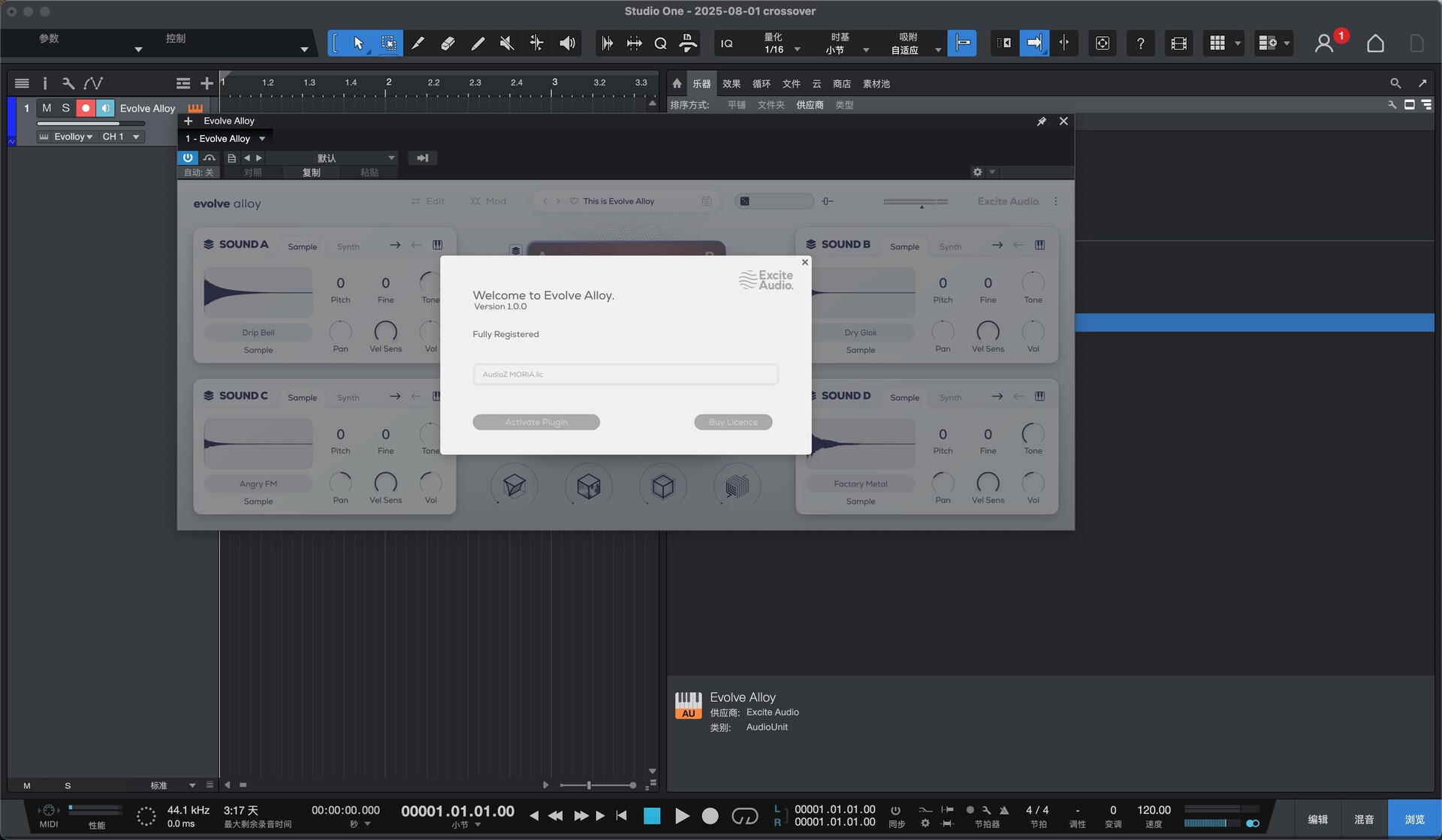Switch to 文件 files browser tab
This screenshot has width=1442, height=840.
[x=791, y=84]
